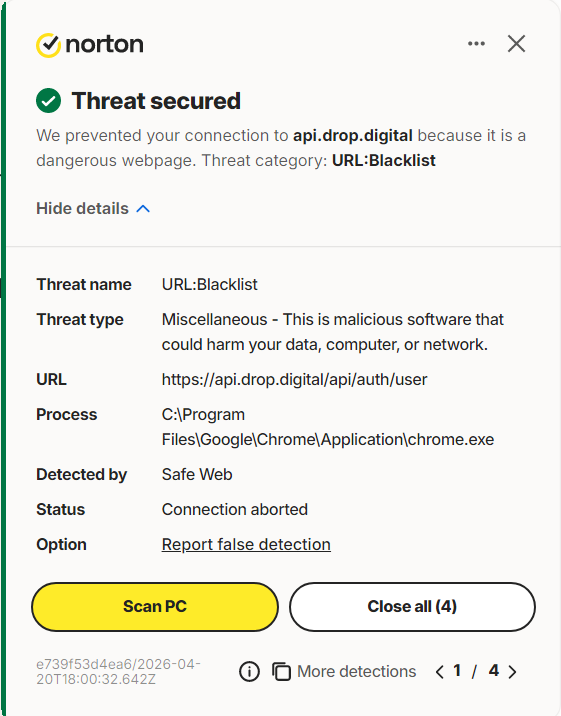The height and width of the screenshot is (716, 561).
Task: Click the bold api.drop.digital domain name
Action: coord(353,136)
